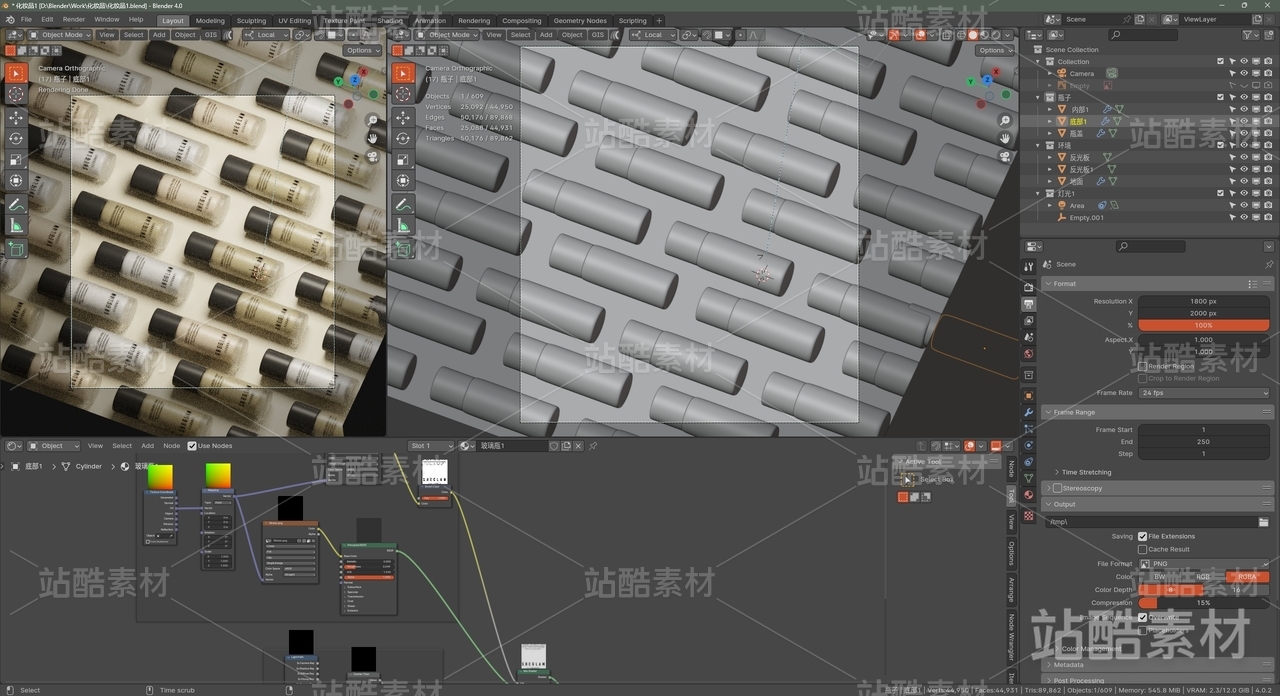
Task: Switch to Scripting workspace tab
Action: tap(633, 20)
